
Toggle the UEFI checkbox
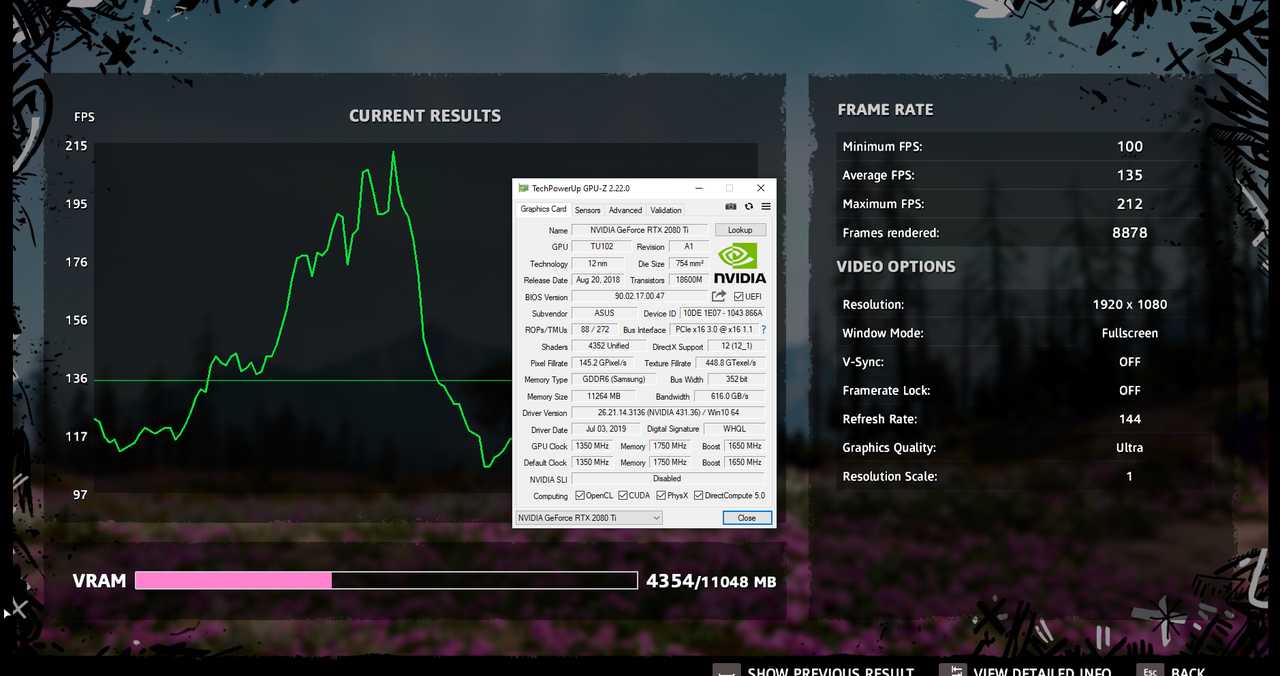[x=739, y=296]
